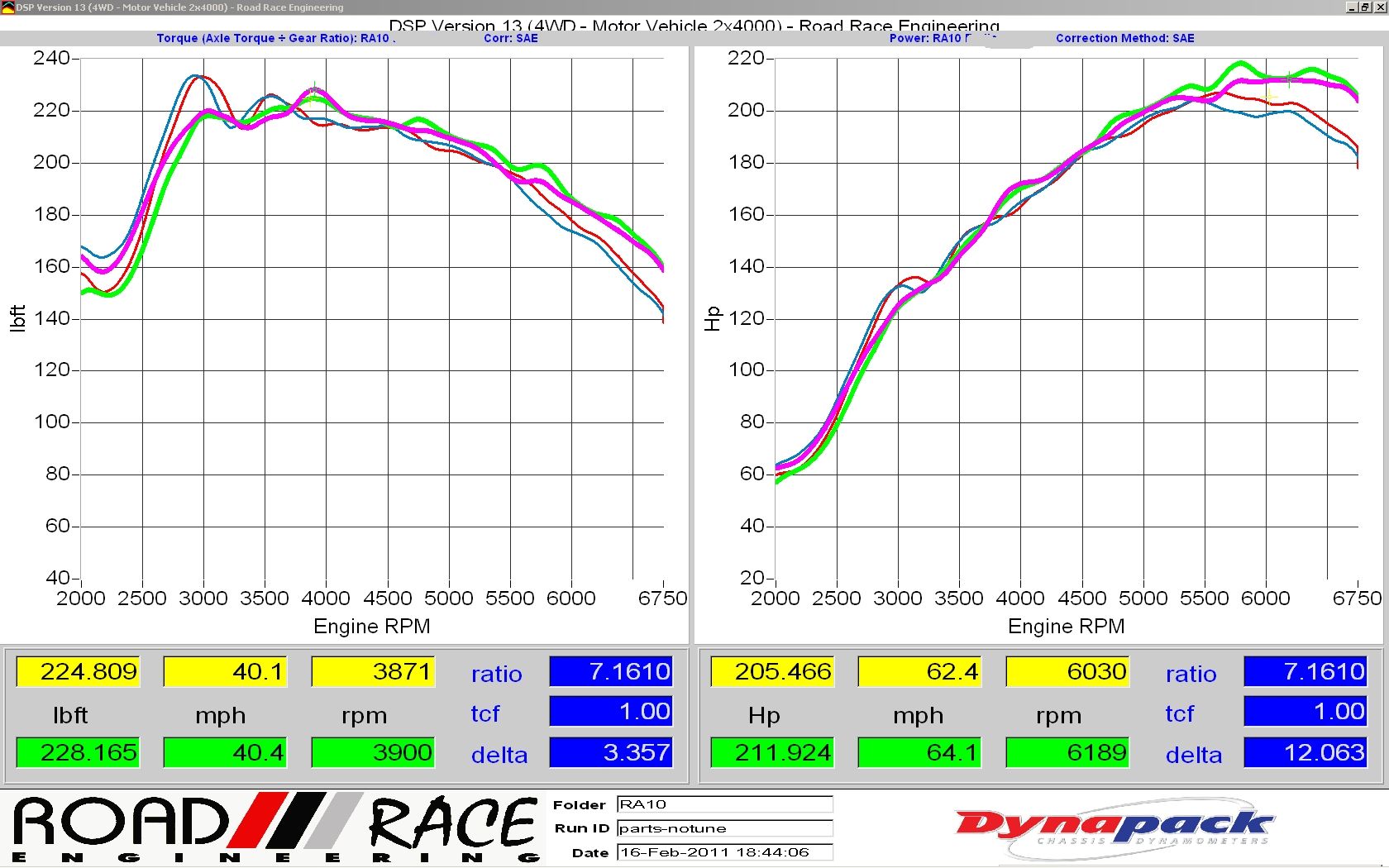Click the blue delta value 3.357
This screenshot has height=868, width=1389.
pyautogui.click(x=610, y=752)
